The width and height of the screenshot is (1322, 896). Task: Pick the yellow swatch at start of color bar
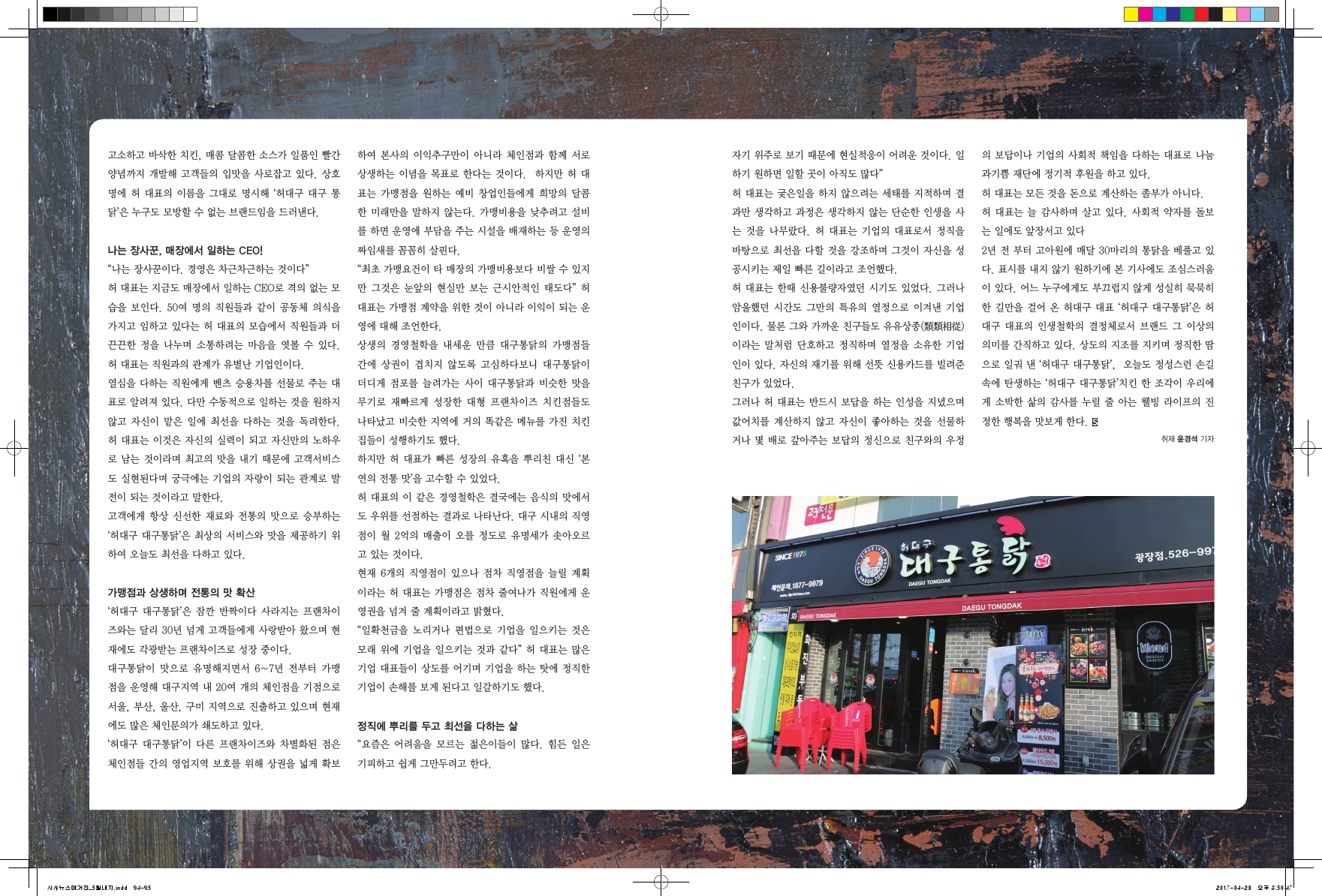coord(1131,14)
